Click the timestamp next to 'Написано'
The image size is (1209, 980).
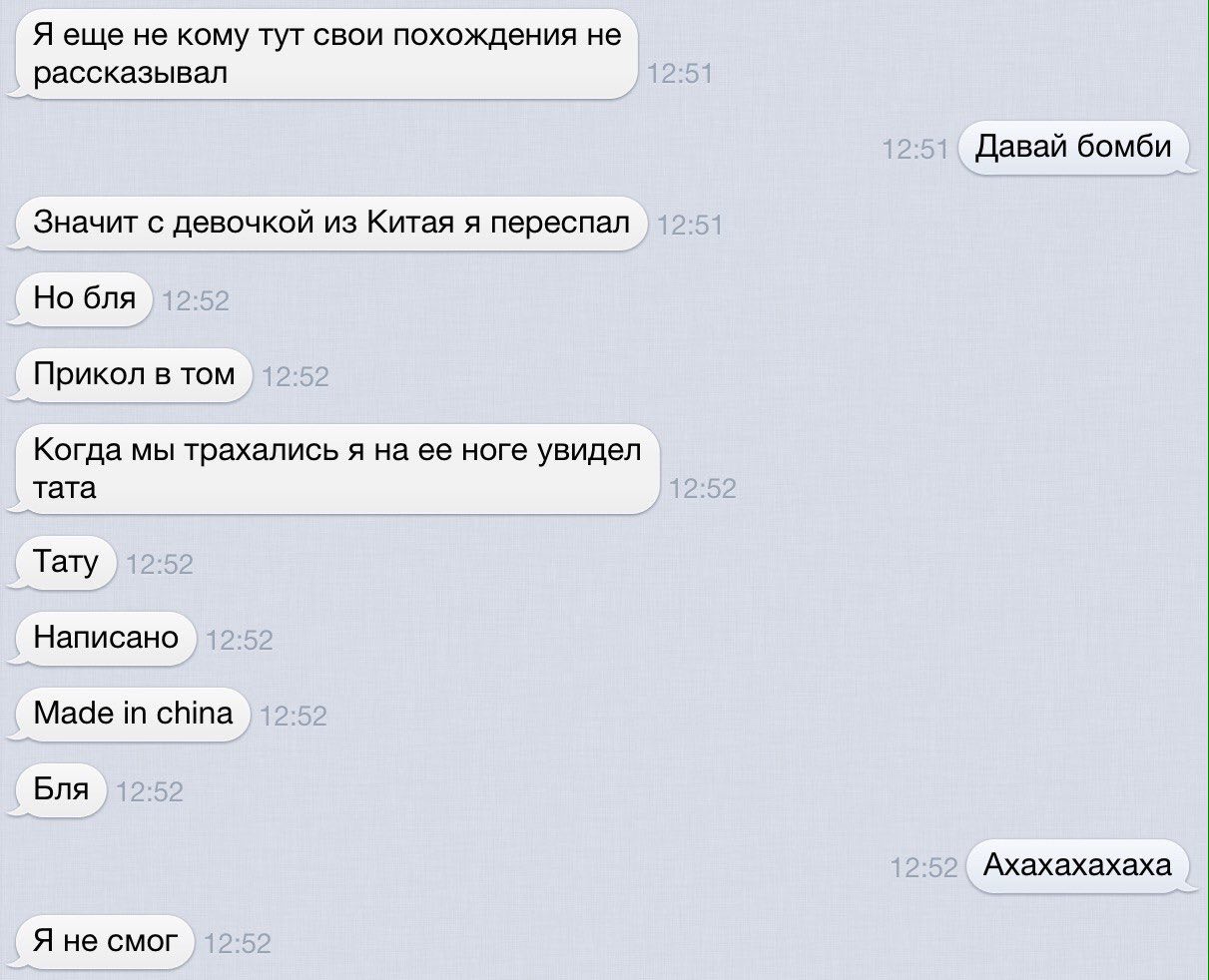click(240, 640)
